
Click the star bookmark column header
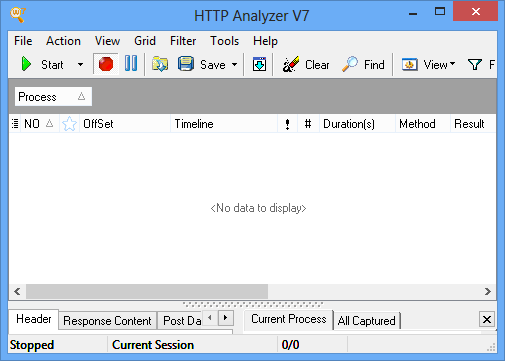(69, 124)
